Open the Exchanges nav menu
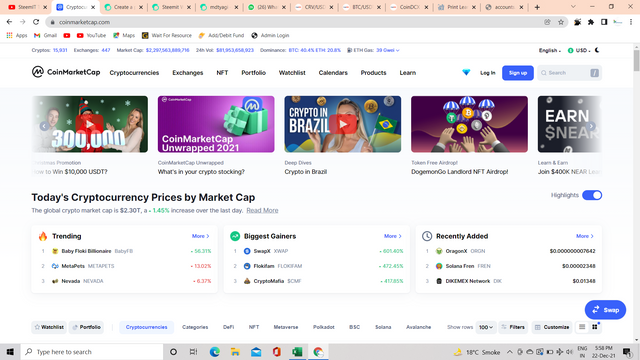Viewport: 640px width, 360px height. [188, 73]
